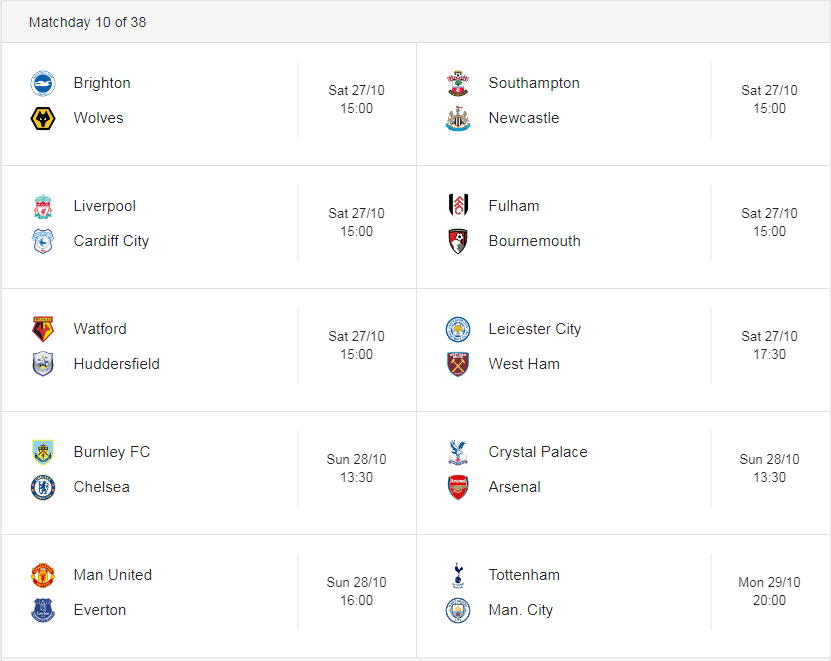The width and height of the screenshot is (831, 661).
Task: Open the Leicester City team link
Action: 534,329
